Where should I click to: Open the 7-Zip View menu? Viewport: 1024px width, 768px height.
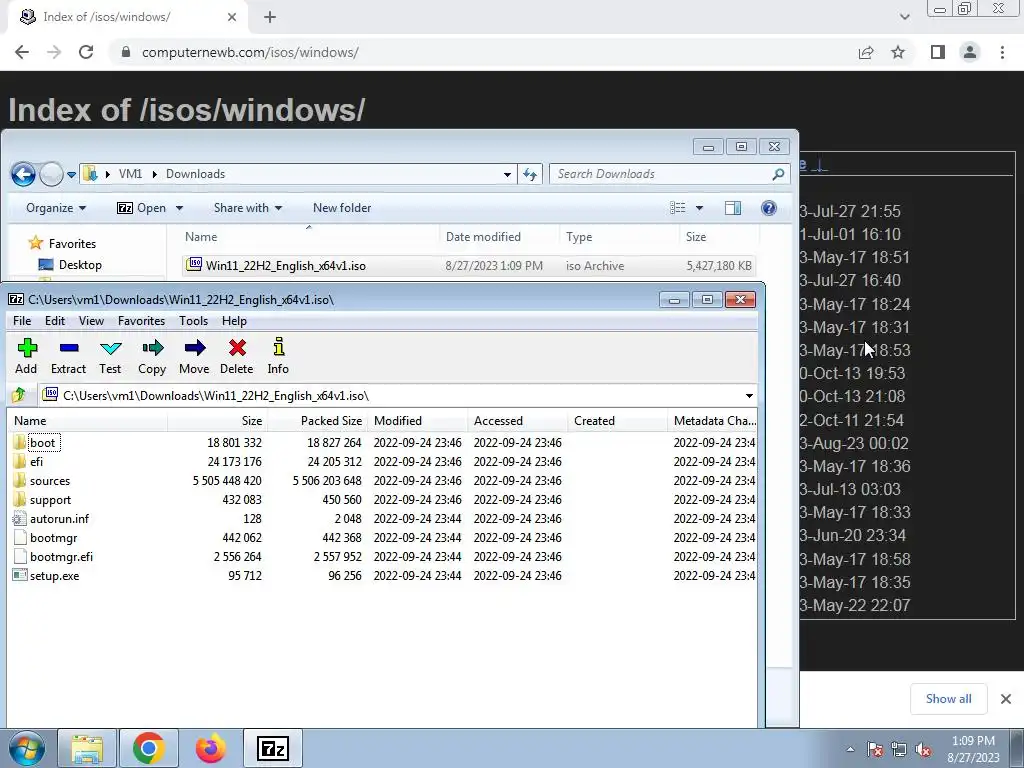[91, 321]
